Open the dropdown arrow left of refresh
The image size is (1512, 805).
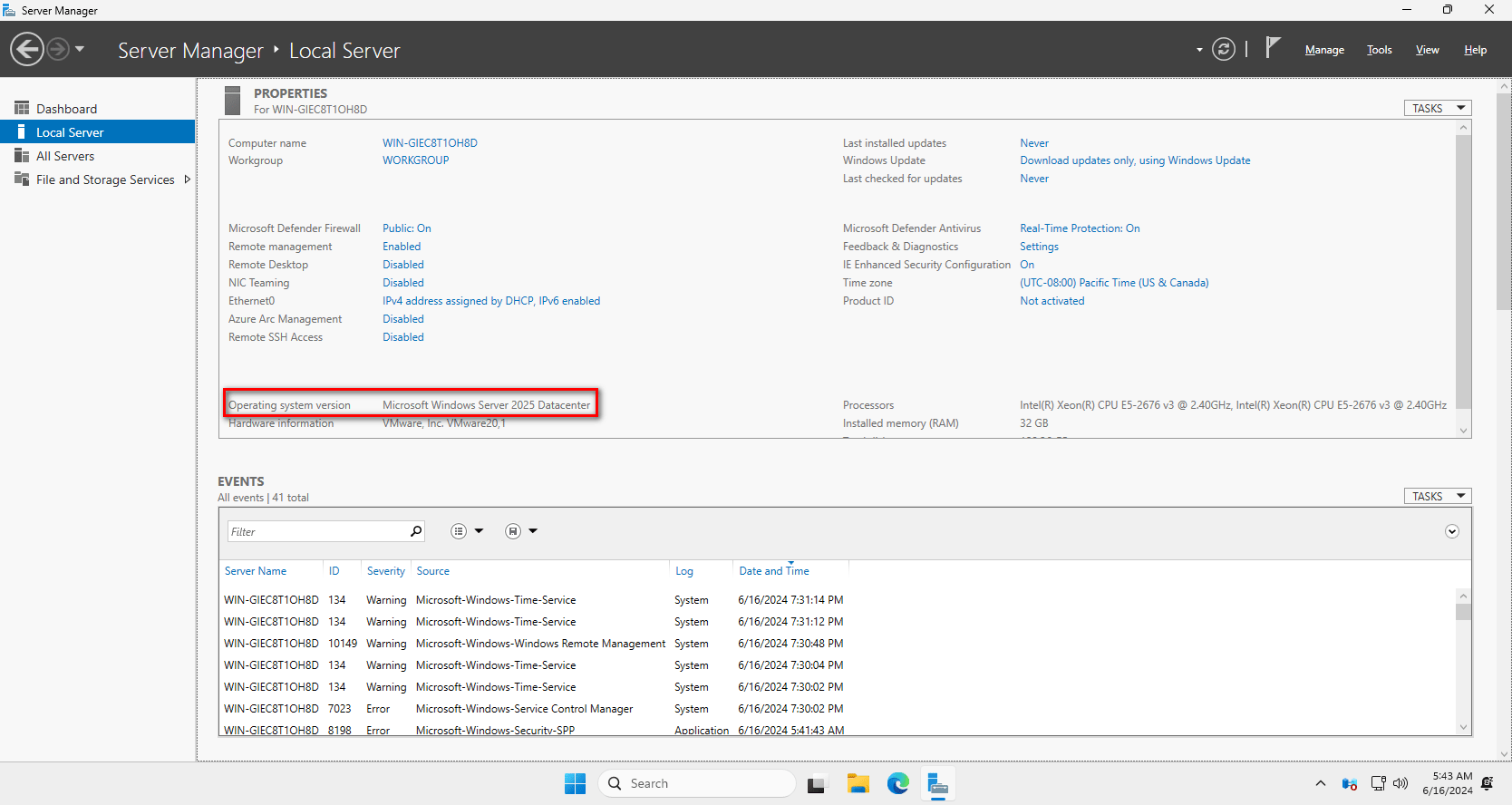tap(1199, 50)
